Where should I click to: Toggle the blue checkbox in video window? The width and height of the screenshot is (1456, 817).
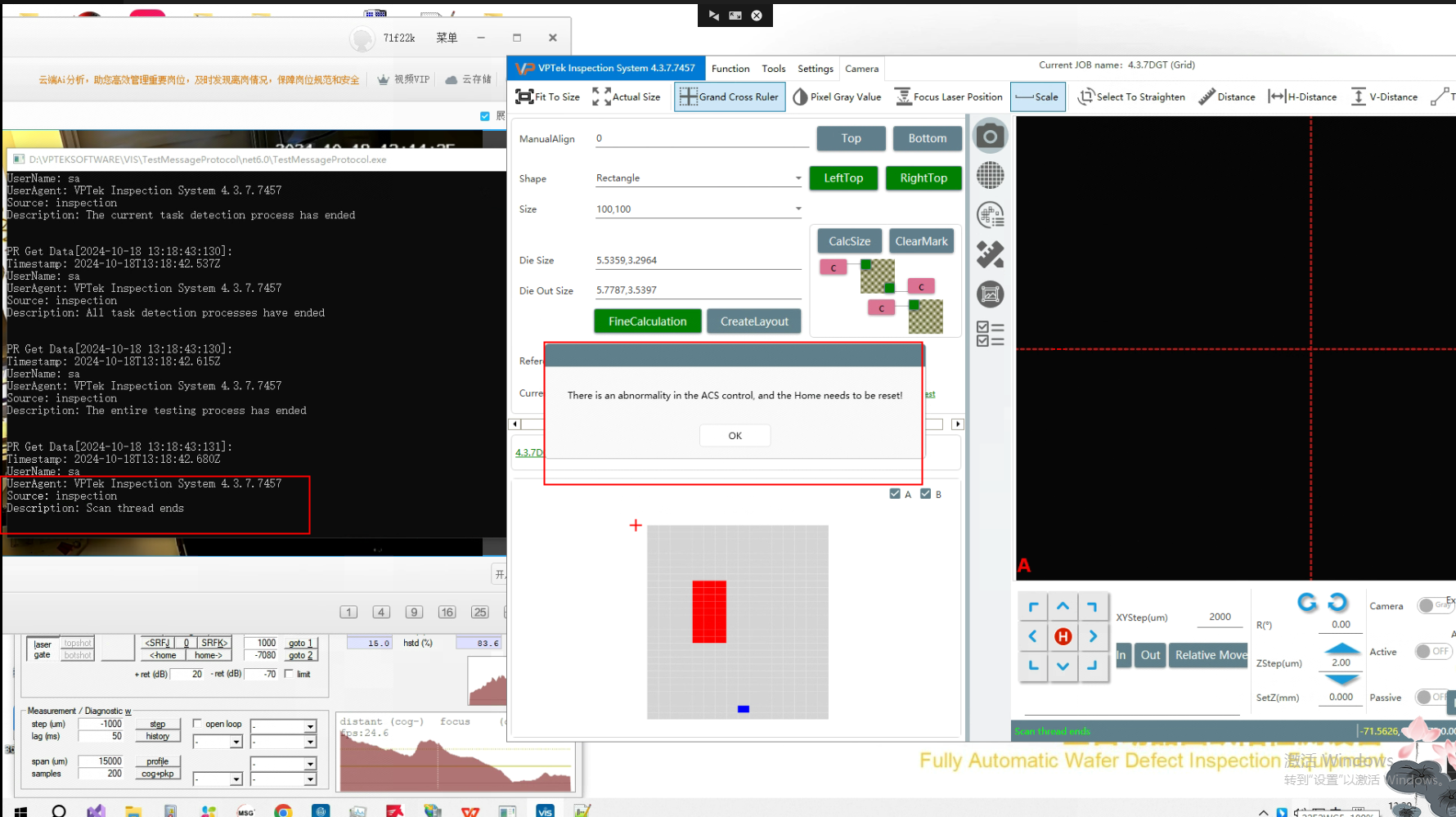pyautogui.click(x=485, y=116)
